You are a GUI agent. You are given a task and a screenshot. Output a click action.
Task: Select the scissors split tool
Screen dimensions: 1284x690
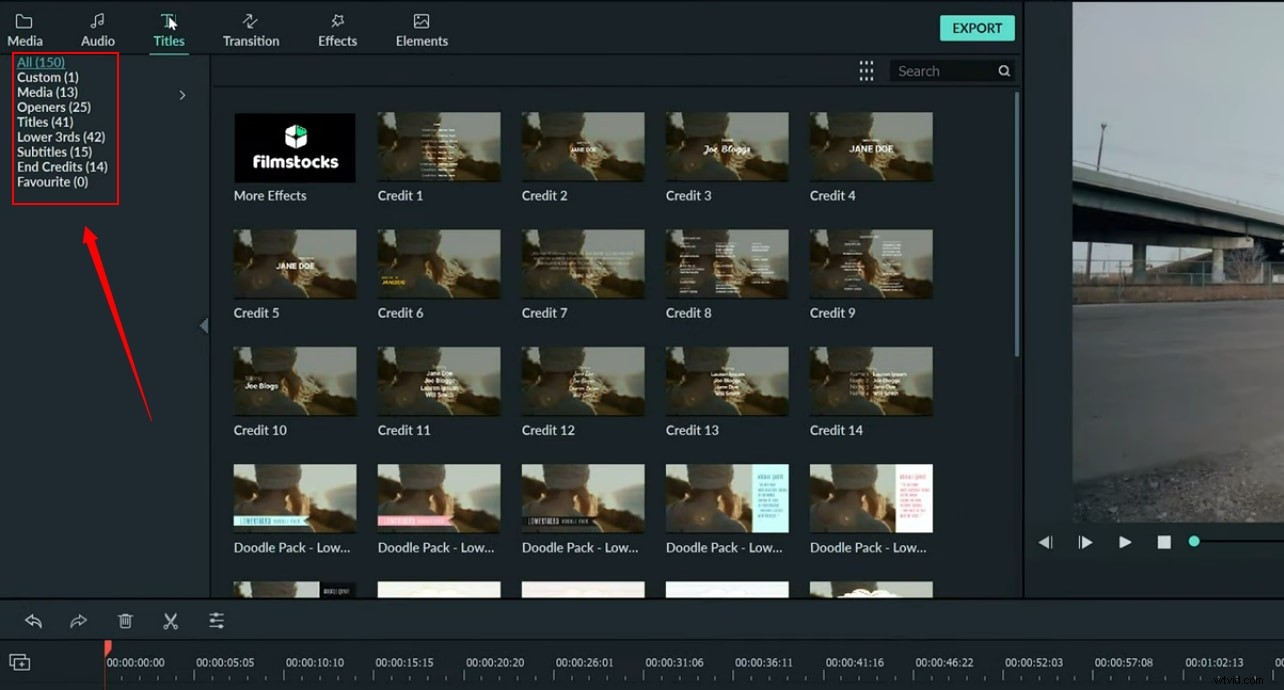click(x=170, y=621)
